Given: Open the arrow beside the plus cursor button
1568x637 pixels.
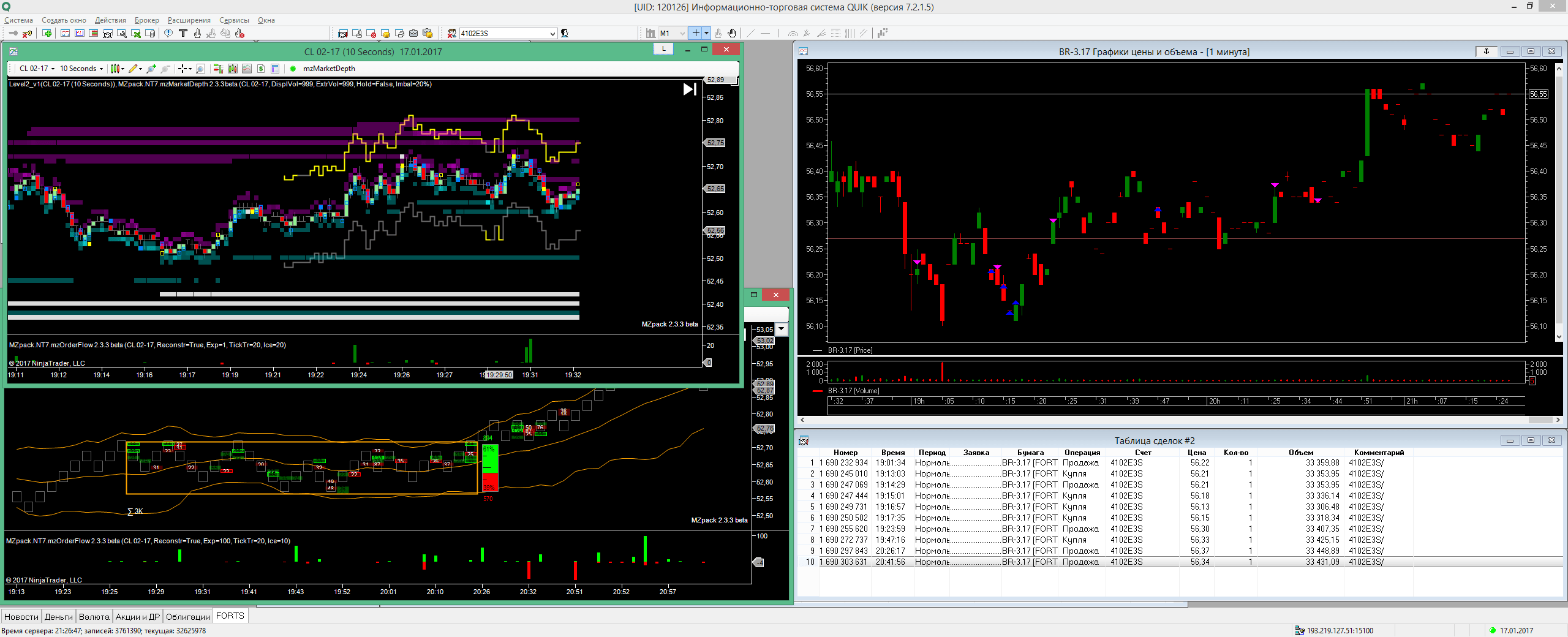Looking at the screenshot, I should (706, 33).
